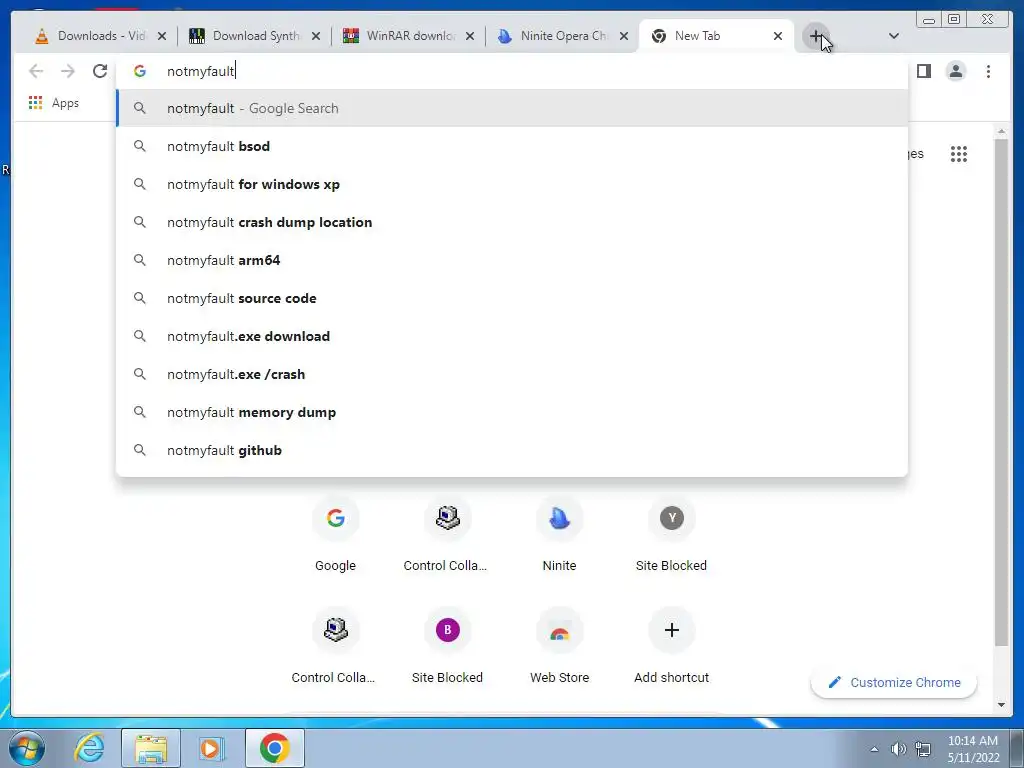Close the New Tab tab
The image size is (1024, 768).
(x=778, y=36)
